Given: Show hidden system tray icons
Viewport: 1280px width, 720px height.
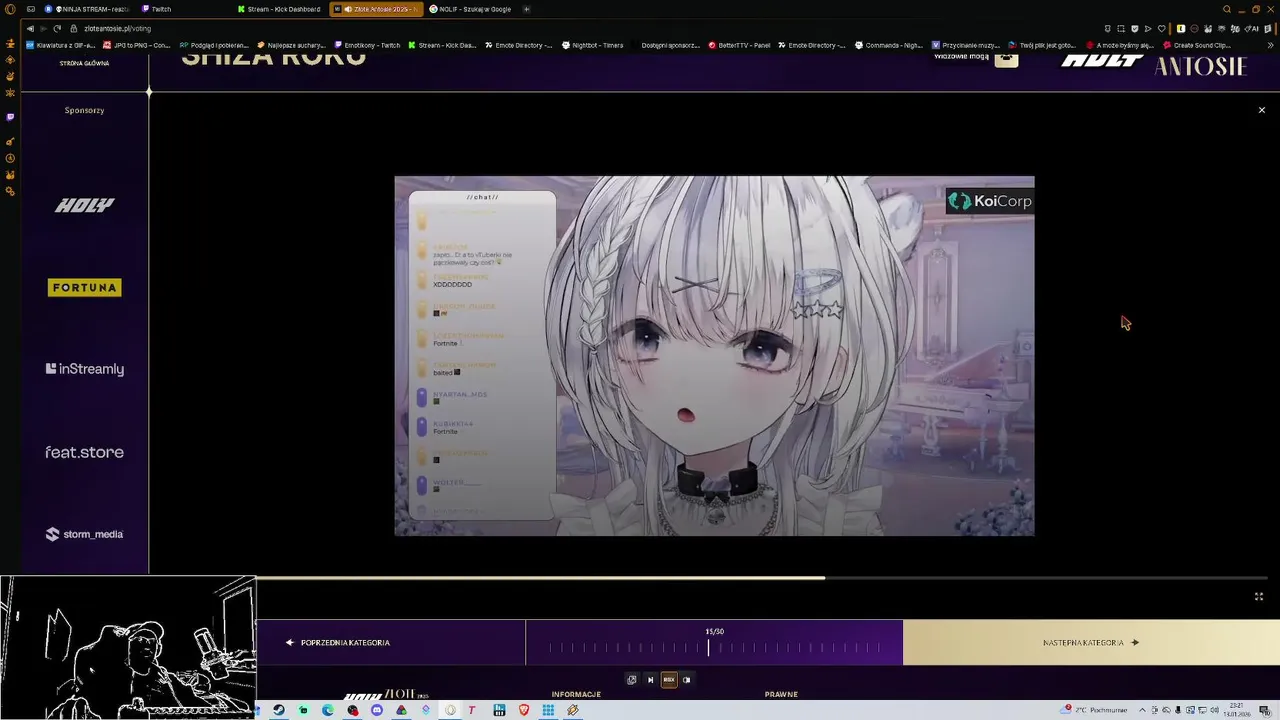Looking at the screenshot, I should point(1142,710).
